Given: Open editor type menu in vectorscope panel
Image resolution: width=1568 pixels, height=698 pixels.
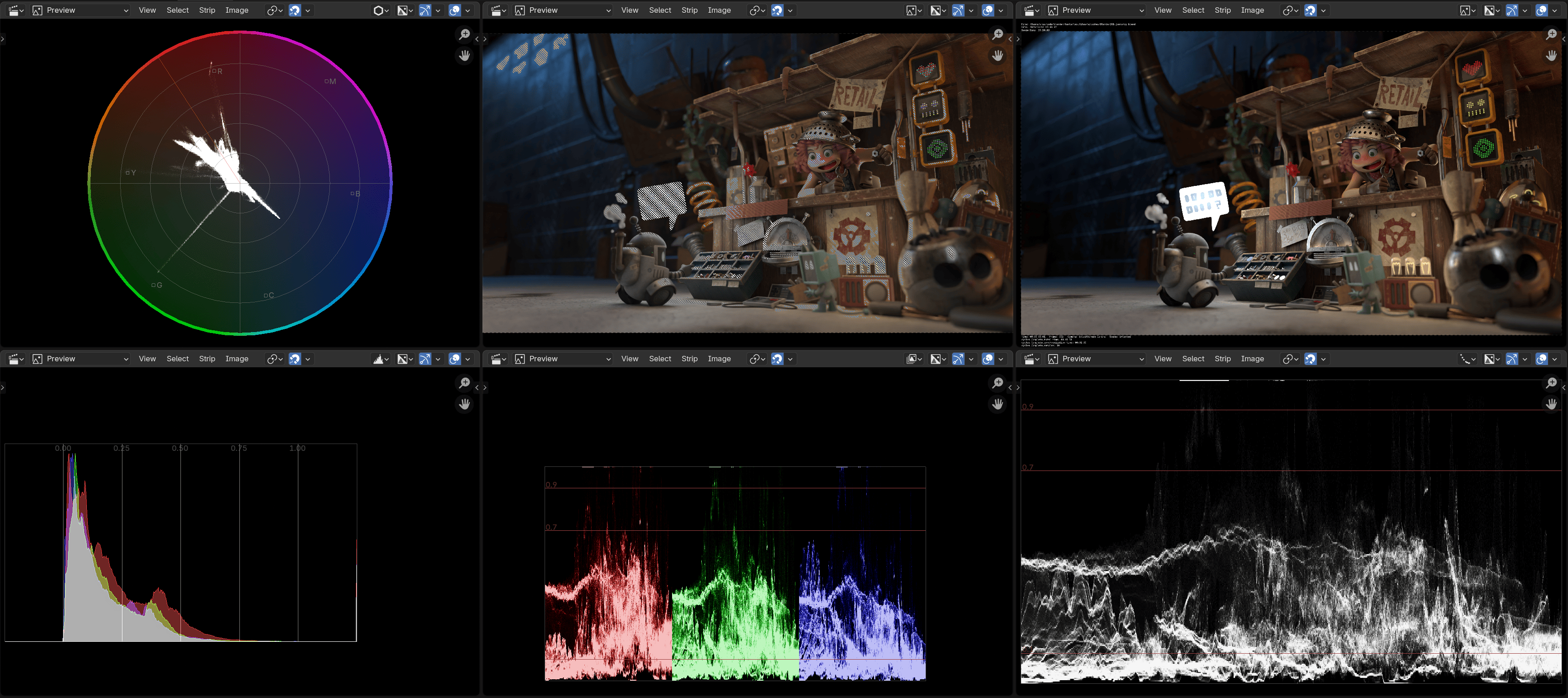Looking at the screenshot, I should pos(16,11).
